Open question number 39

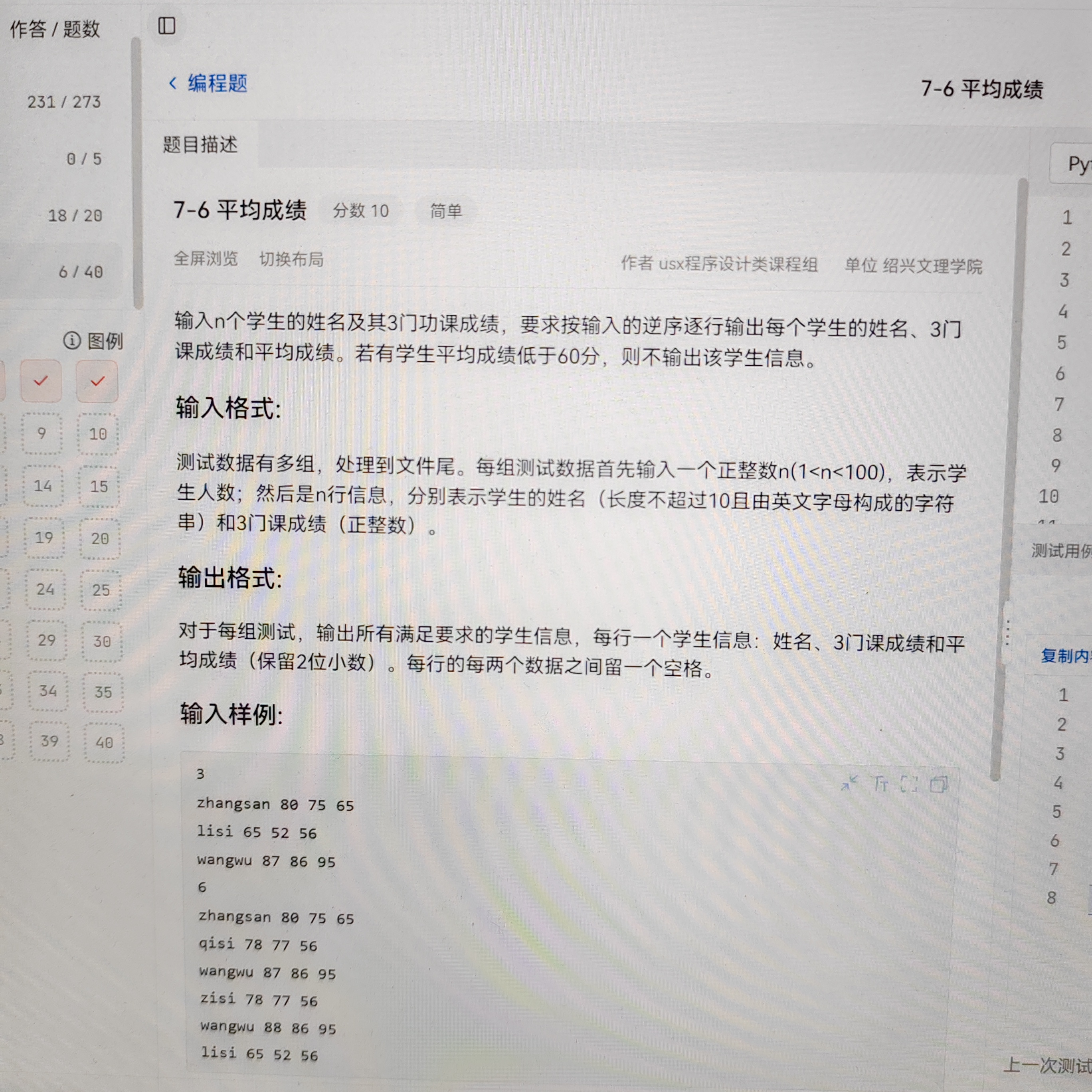click(50, 741)
